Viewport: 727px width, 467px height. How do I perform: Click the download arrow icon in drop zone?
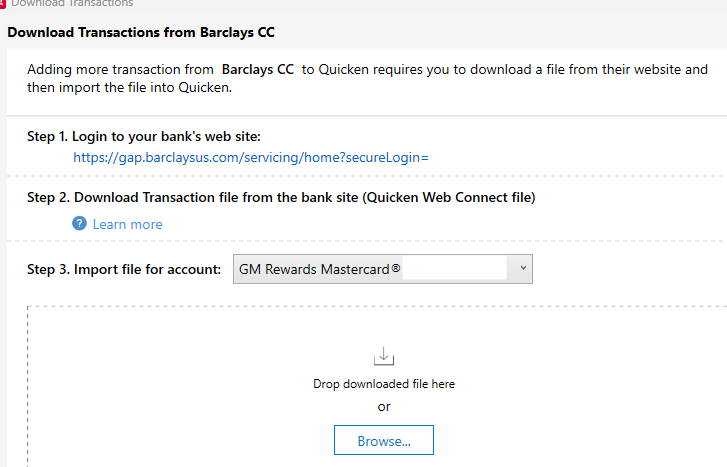click(x=384, y=356)
